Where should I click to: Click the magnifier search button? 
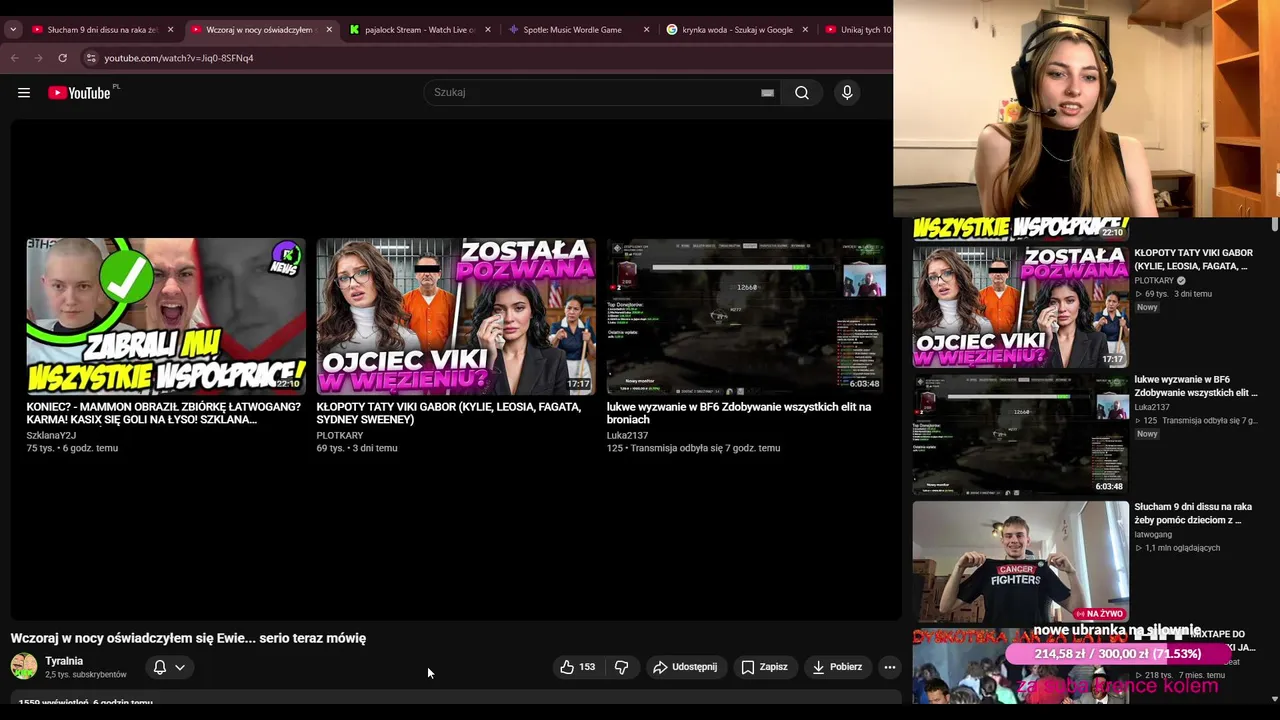(x=802, y=93)
